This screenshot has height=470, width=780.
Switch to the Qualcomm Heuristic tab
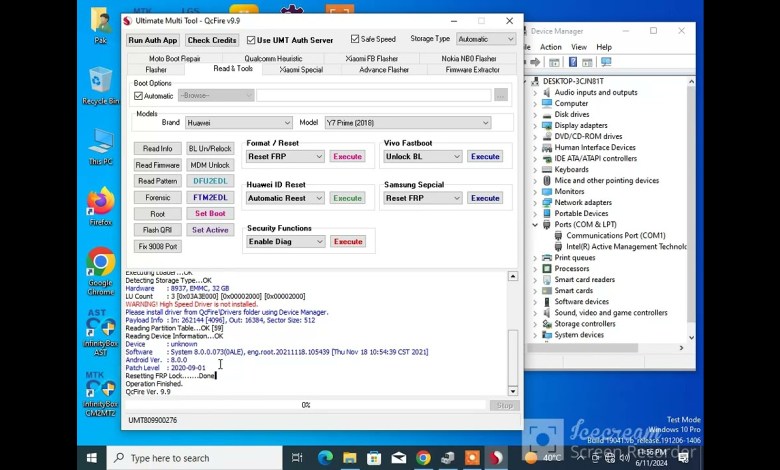tap(273, 59)
